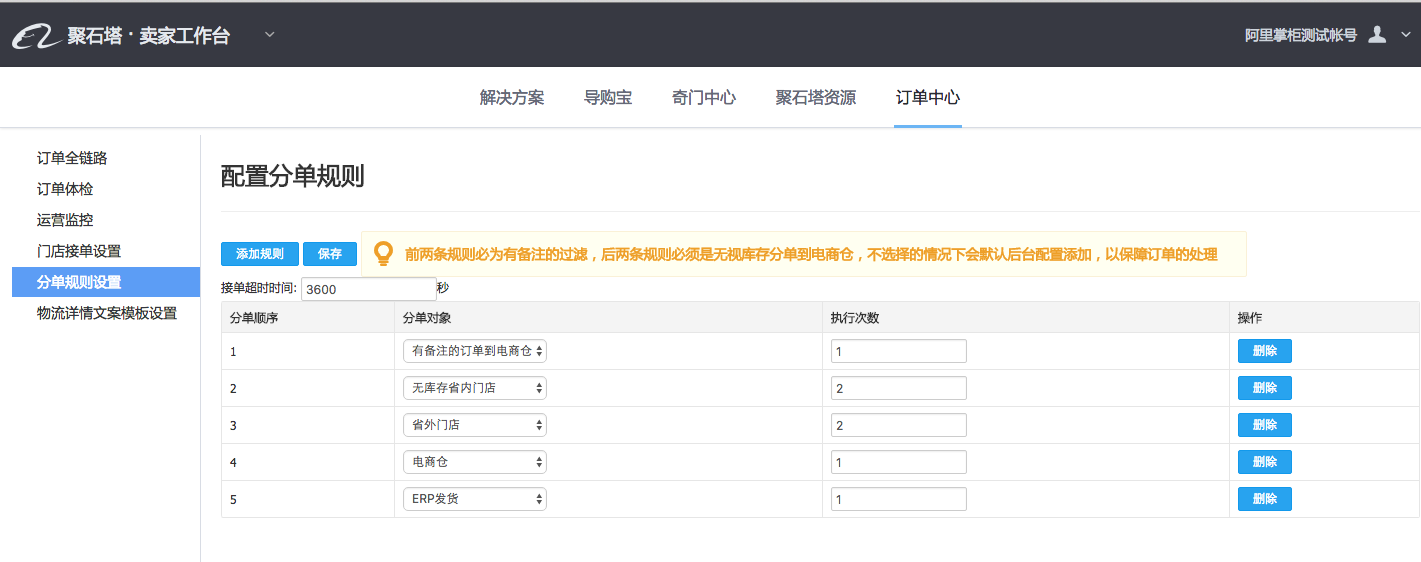Click the Alibaba logo icon
Image resolution: width=1421 pixels, height=562 pixels.
point(35,37)
